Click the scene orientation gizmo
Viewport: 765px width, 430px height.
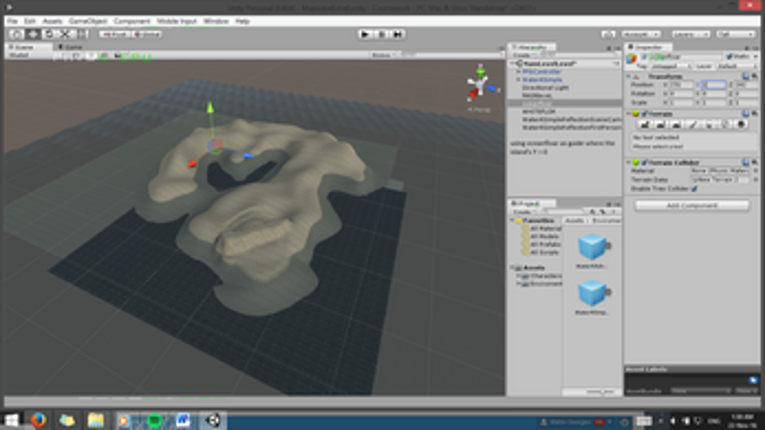(x=481, y=85)
